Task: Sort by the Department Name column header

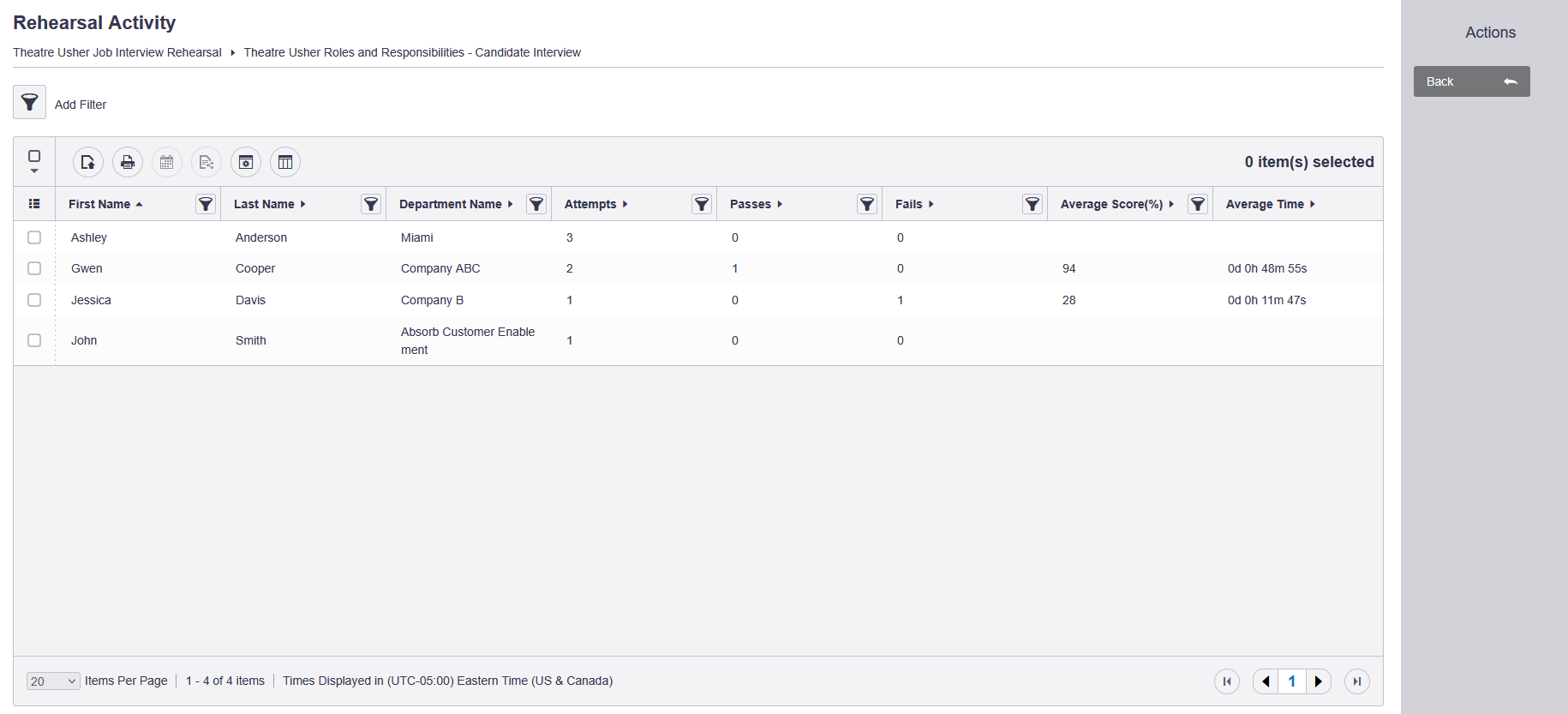Action: [456, 204]
